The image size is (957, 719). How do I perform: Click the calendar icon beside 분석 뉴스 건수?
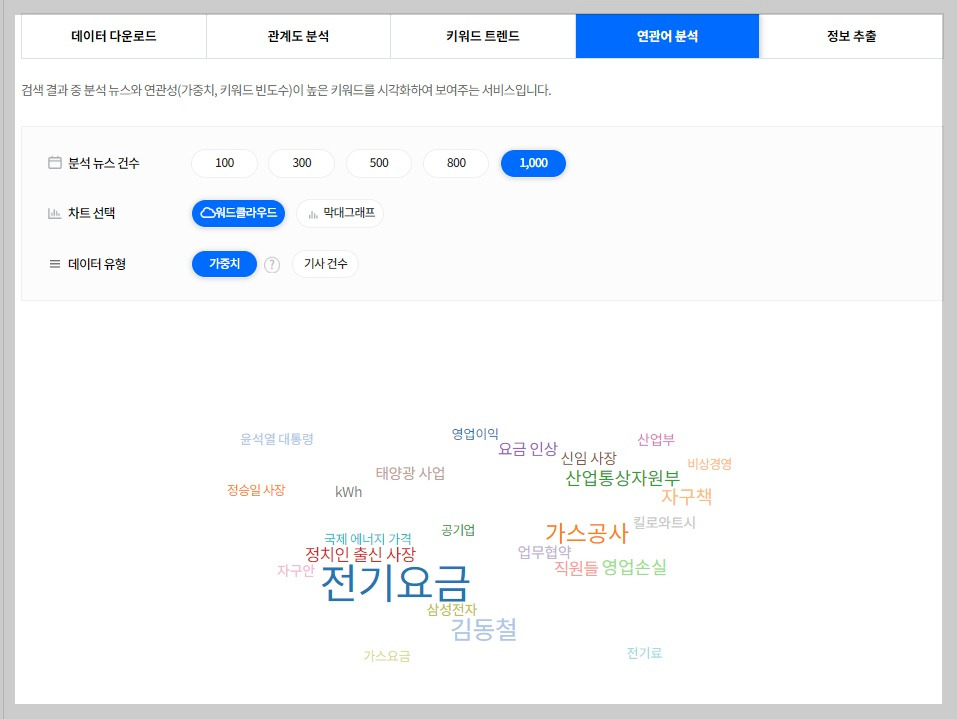pos(55,163)
